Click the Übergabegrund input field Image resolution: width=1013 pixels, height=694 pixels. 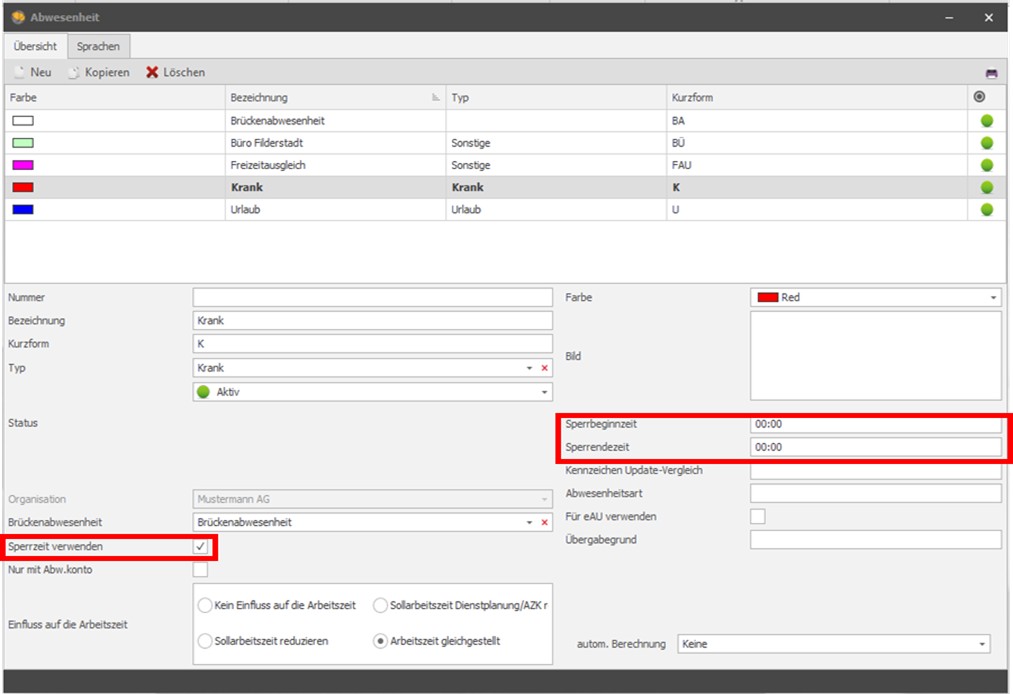coord(875,540)
